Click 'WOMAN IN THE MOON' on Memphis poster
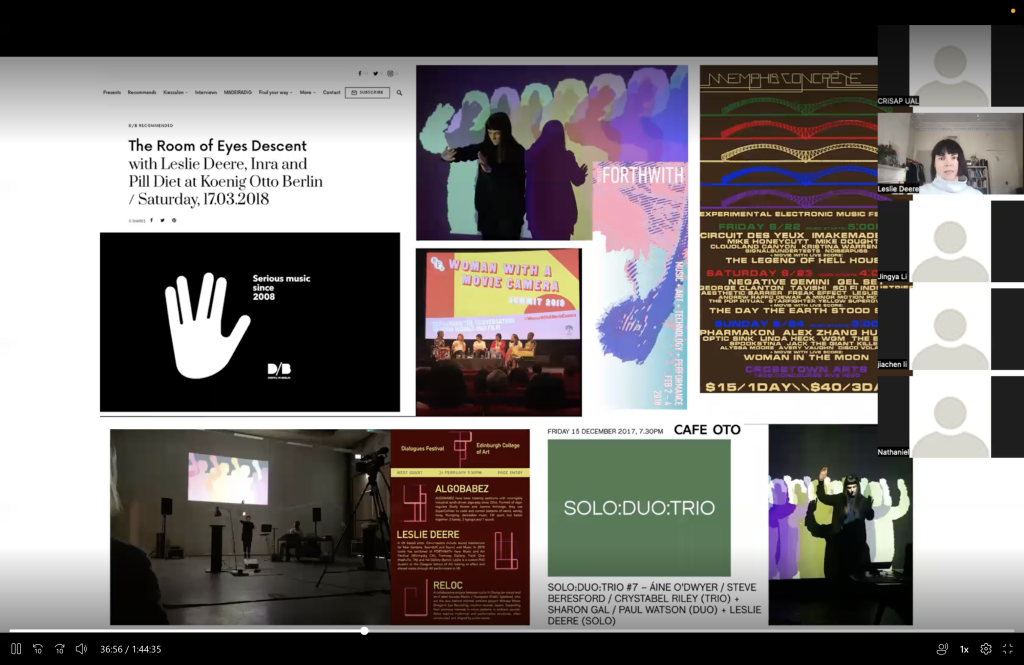Image resolution: width=1024 pixels, height=665 pixels. point(806,357)
